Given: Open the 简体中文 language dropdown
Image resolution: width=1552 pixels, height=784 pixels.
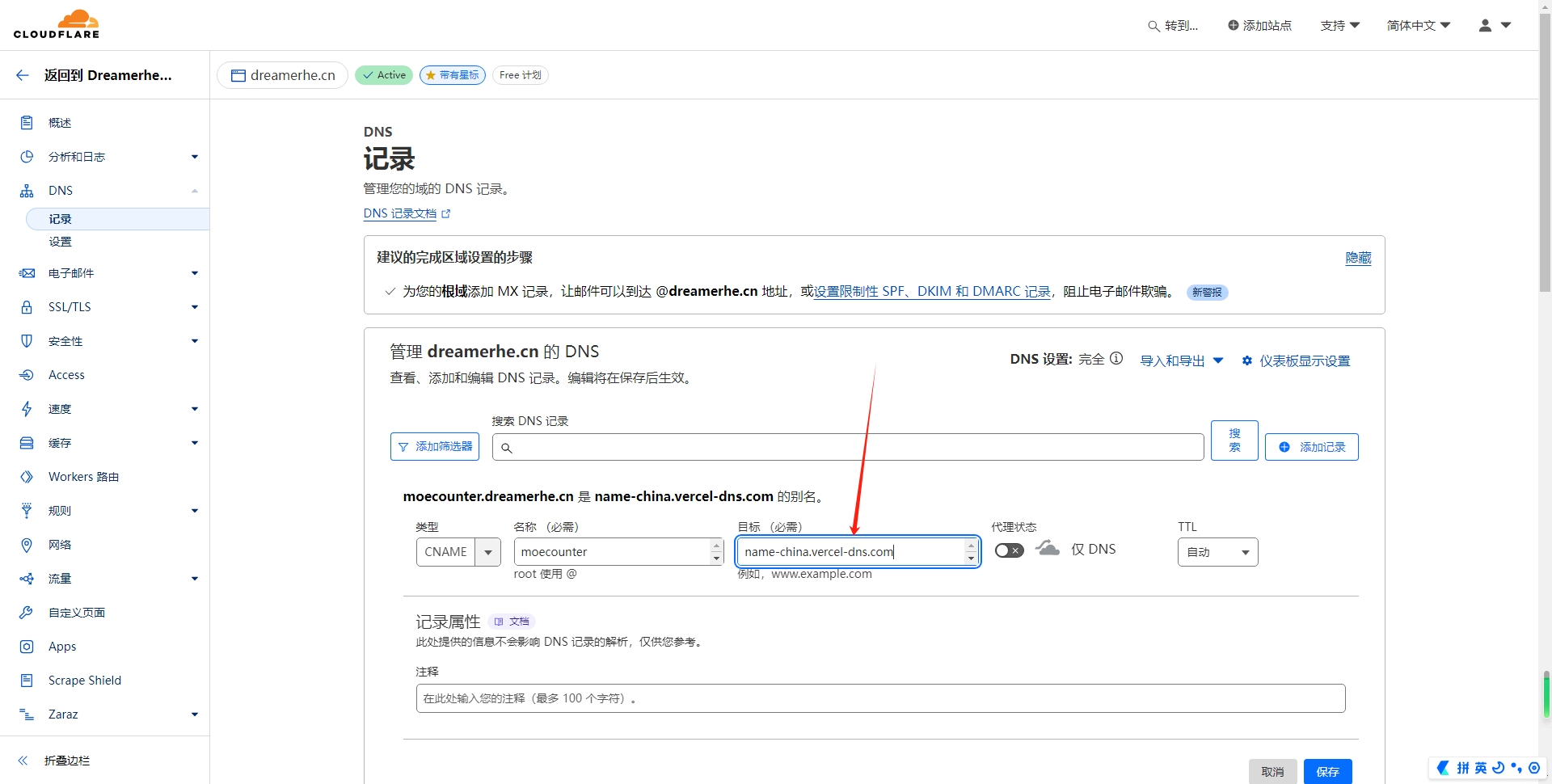Looking at the screenshot, I should tap(1419, 26).
